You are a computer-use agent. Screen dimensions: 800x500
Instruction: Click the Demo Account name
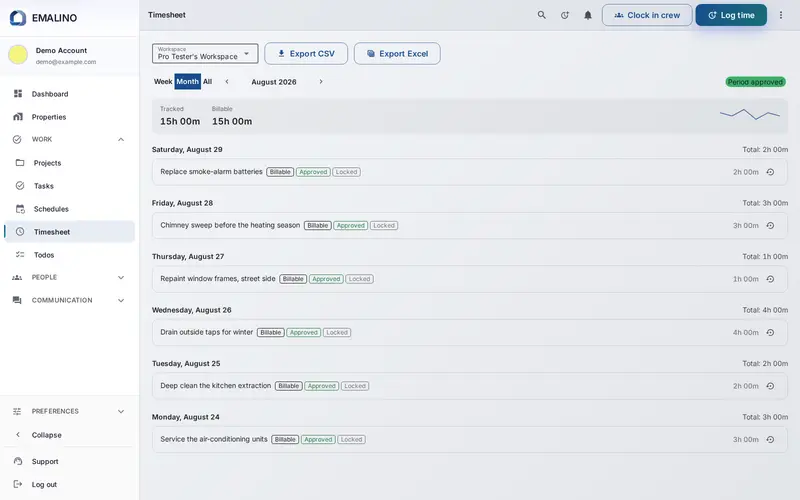pos(61,51)
